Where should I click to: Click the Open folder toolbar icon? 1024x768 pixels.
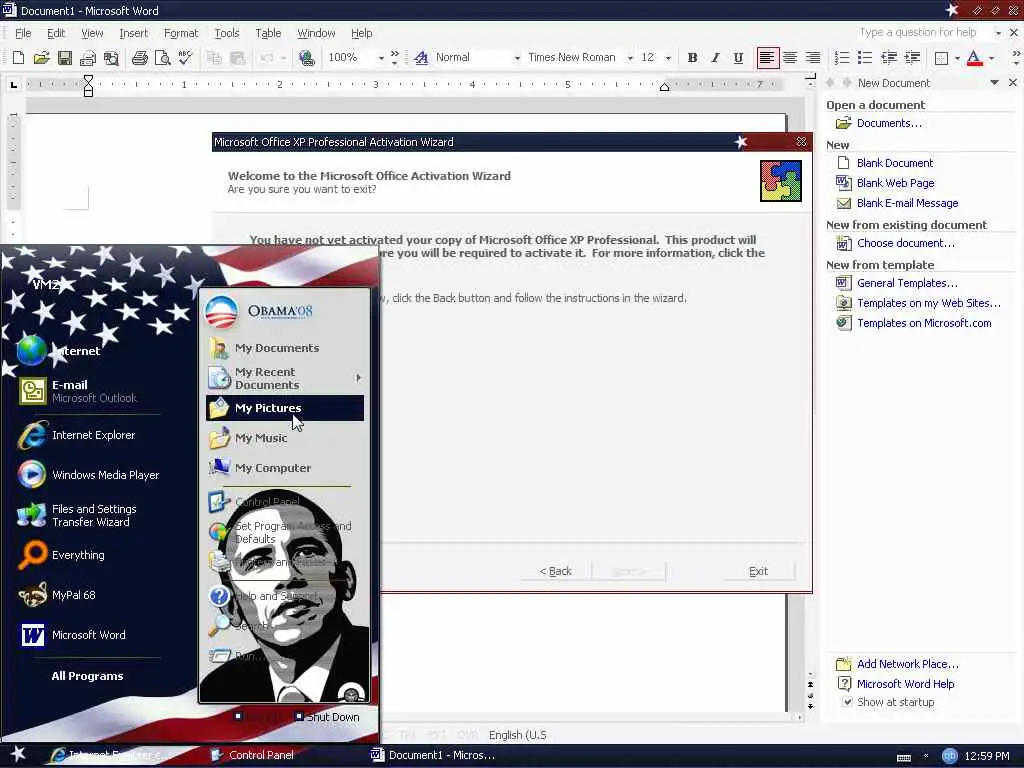pos(41,58)
